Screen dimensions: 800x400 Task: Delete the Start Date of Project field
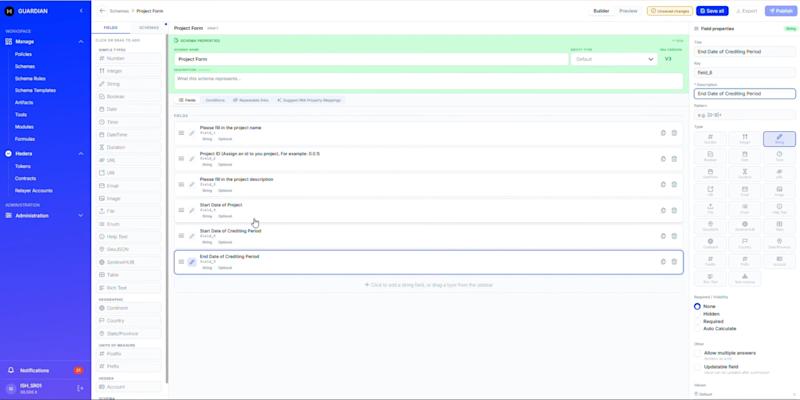point(674,210)
